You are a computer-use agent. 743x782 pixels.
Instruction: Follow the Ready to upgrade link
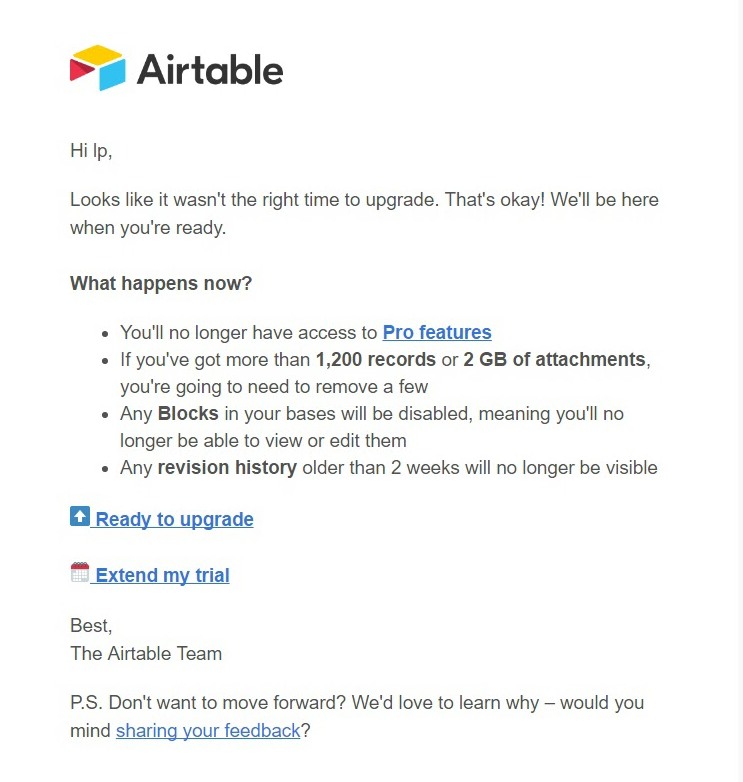click(175, 520)
